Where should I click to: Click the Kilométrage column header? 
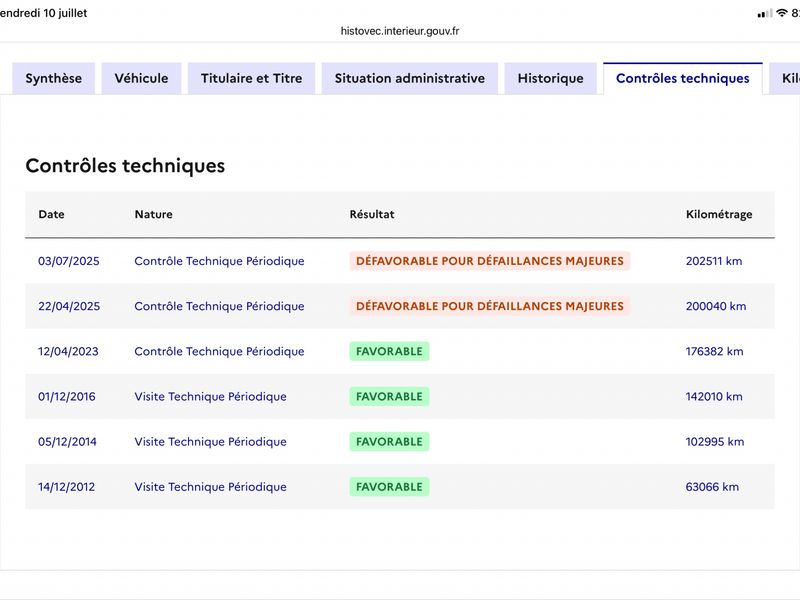[x=719, y=214]
